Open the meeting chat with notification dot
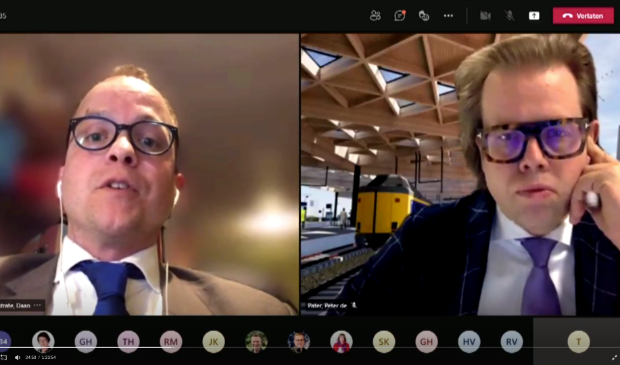 tap(400, 16)
